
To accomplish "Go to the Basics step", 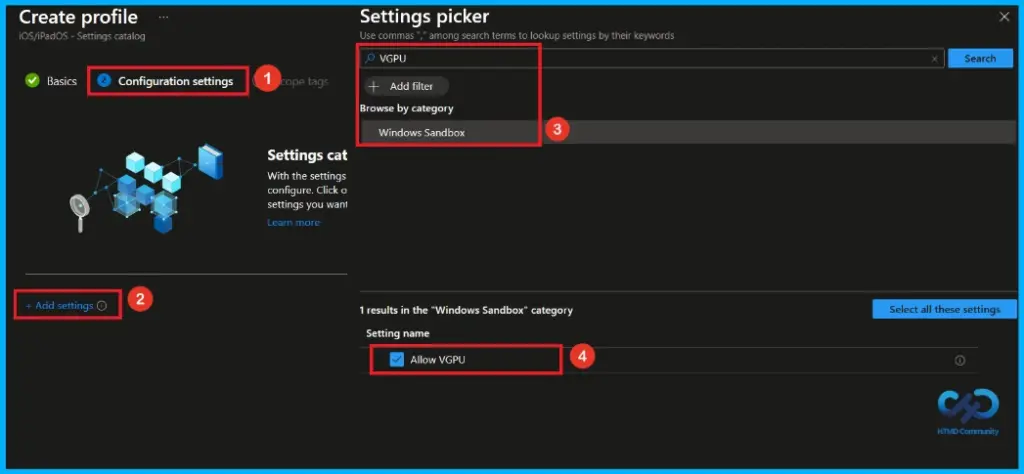I will (61, 82).
